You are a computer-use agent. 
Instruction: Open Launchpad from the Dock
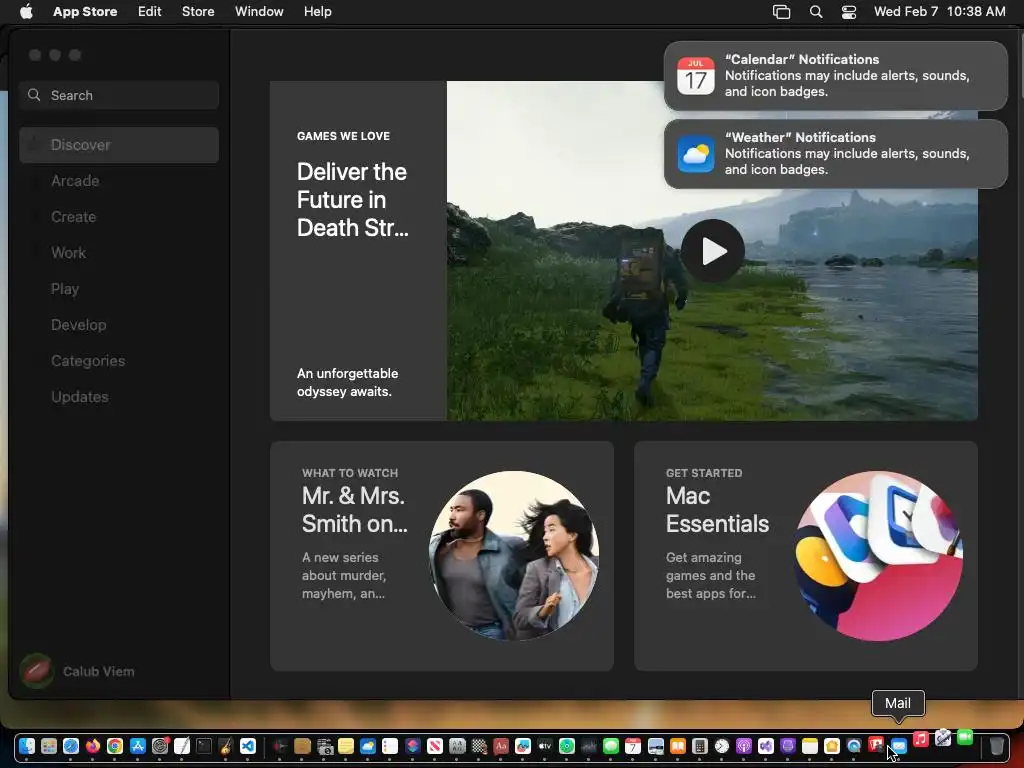(49, 746)
